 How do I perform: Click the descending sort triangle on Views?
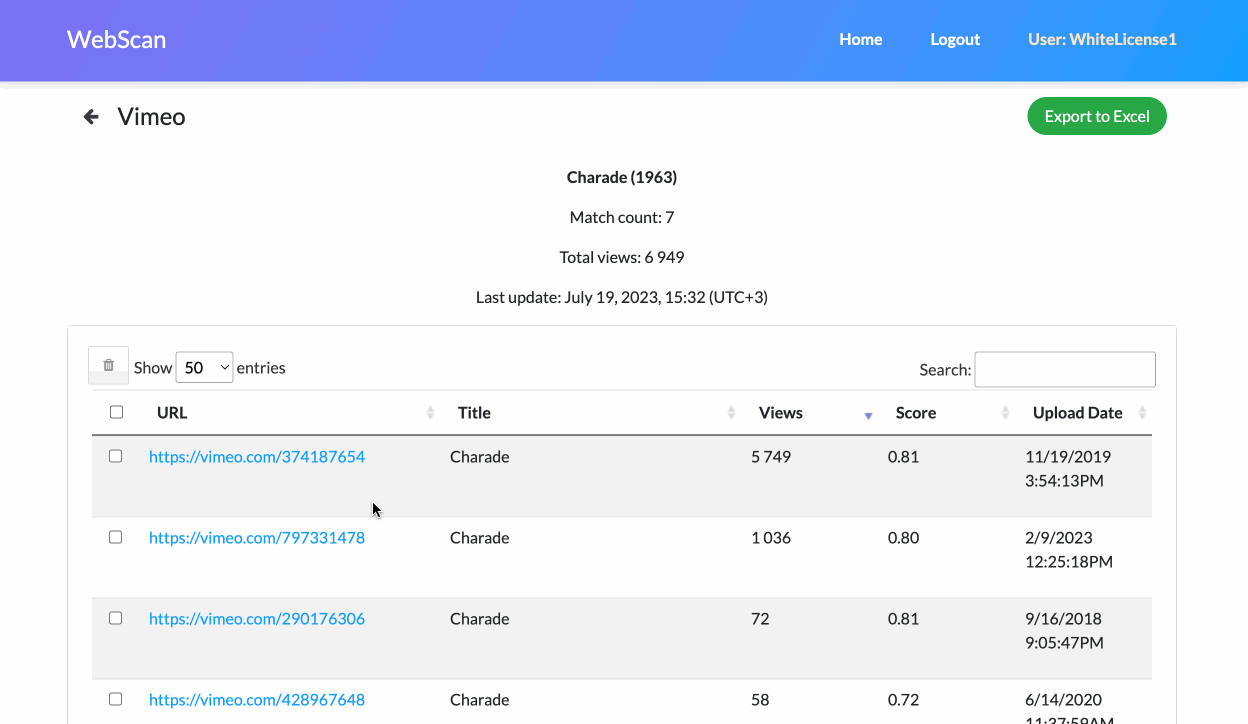click(x=867, y=414)
